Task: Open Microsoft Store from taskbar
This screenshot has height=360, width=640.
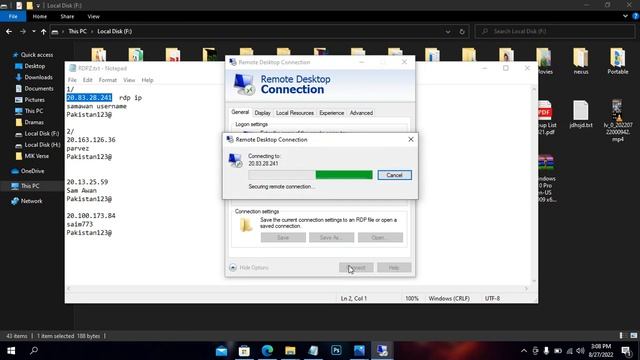Action: pyautogui.click(x=244, y=351)
